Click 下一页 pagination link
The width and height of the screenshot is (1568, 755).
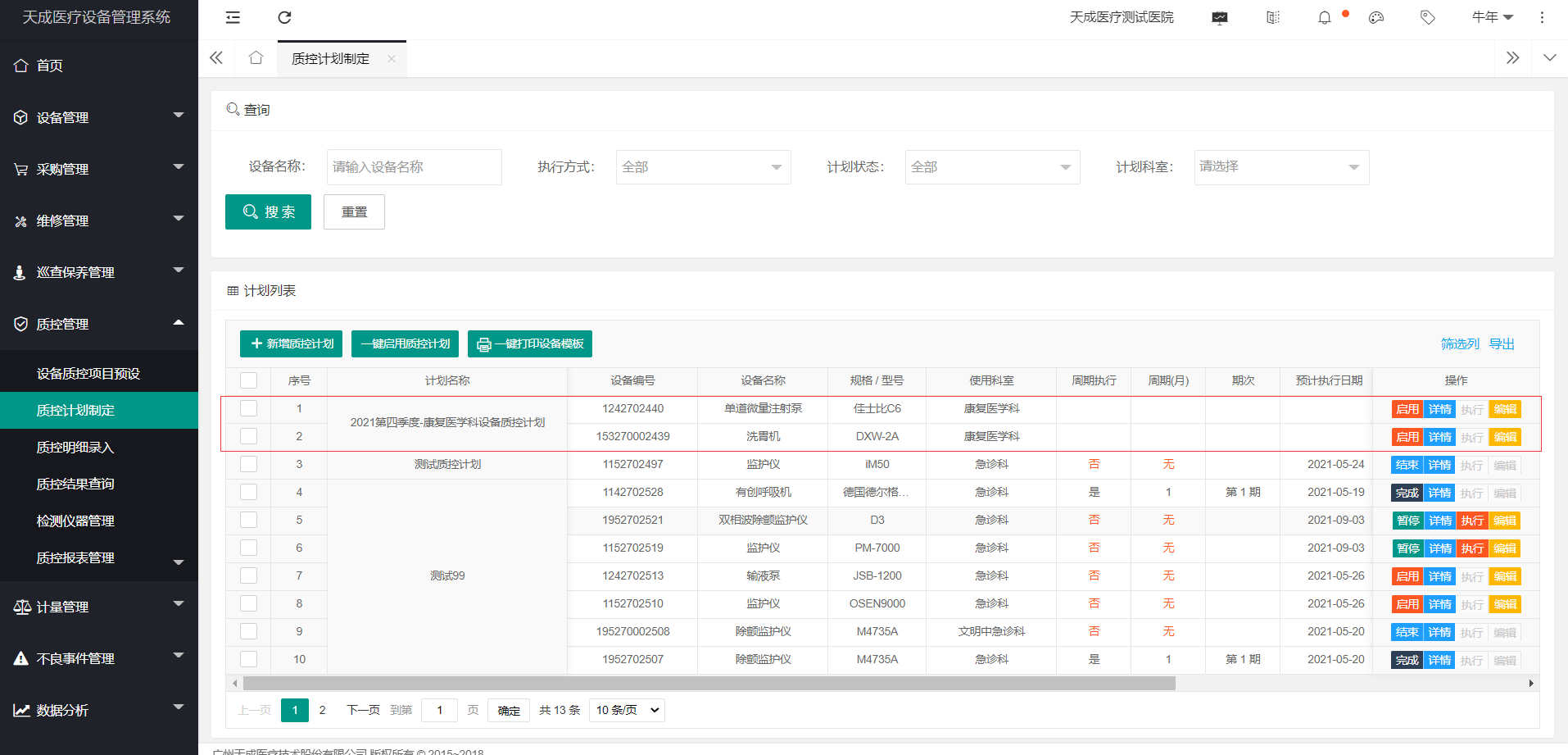(x=363, y=710)
